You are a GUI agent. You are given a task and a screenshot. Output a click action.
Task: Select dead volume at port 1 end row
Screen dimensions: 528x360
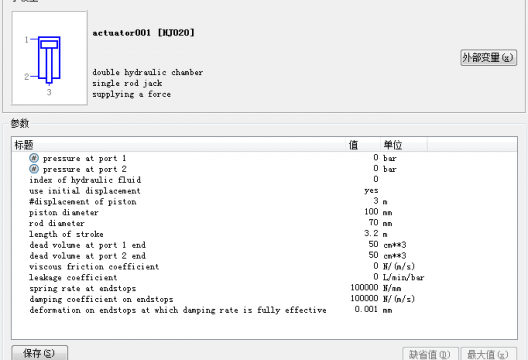(x=264, y=244)
